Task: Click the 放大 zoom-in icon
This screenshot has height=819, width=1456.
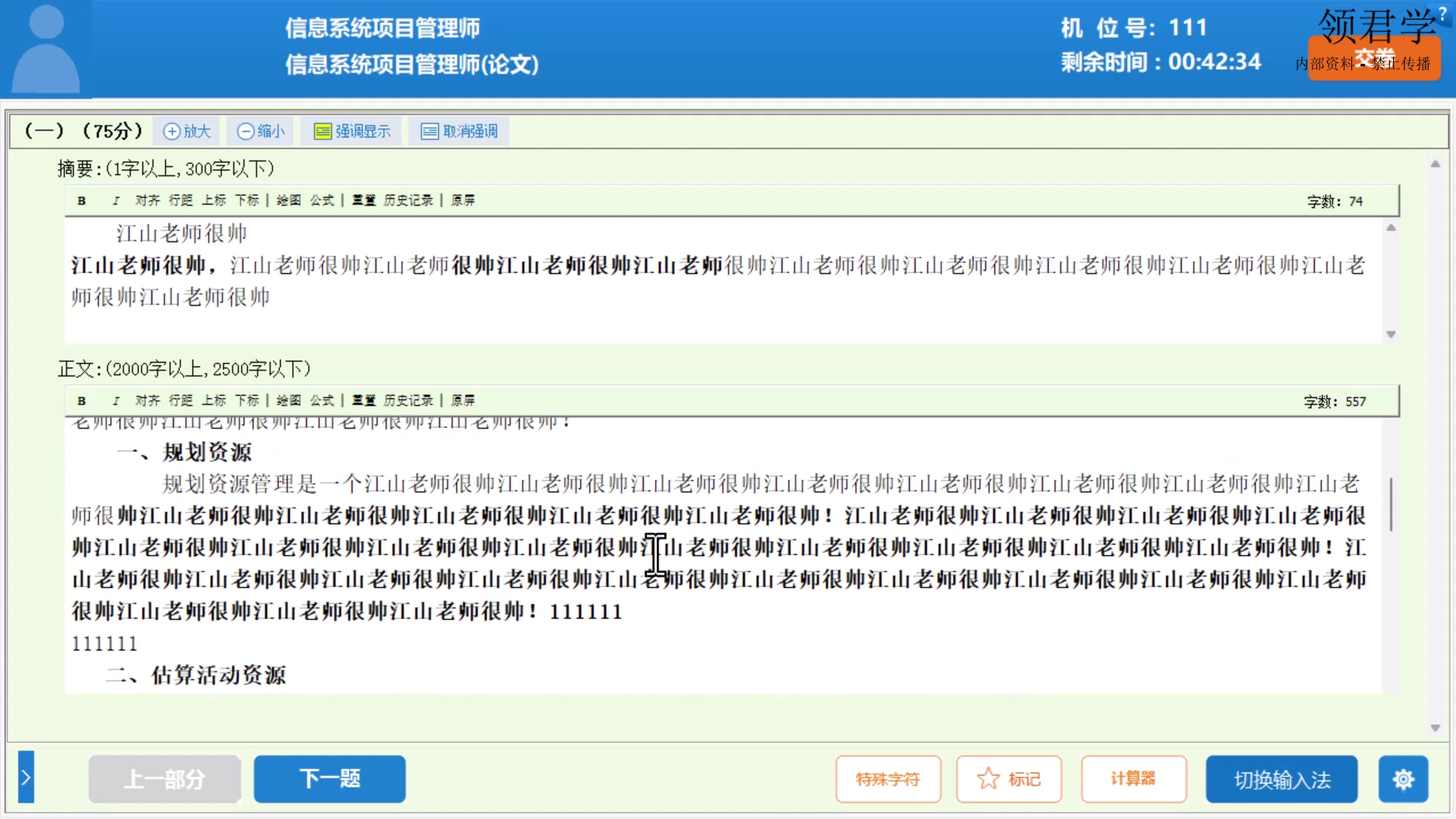Action: pyautogui.click(x=187, y=131)
